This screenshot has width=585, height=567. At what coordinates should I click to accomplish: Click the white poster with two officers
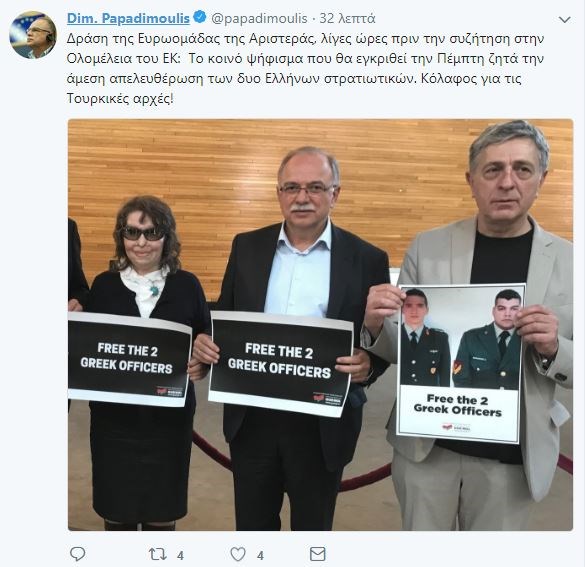(460, 363)
